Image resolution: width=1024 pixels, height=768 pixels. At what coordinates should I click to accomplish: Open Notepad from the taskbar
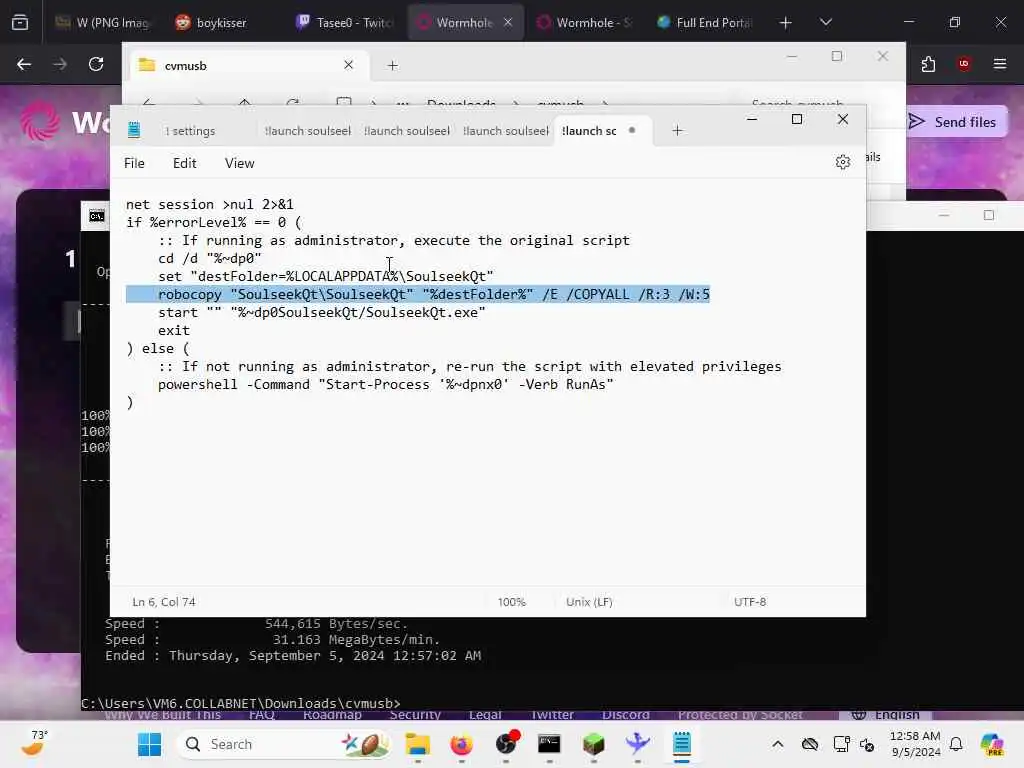click(x=682, y=744)
